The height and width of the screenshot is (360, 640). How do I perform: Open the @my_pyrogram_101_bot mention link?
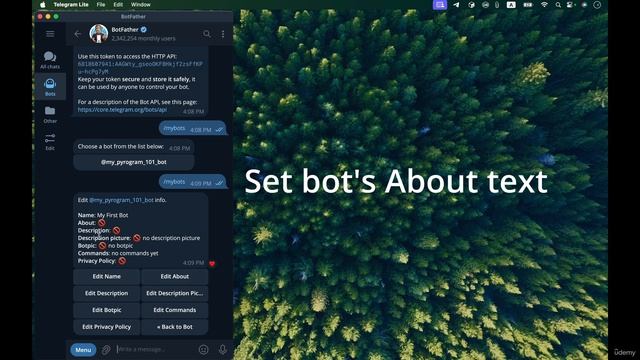coord(121,200)
